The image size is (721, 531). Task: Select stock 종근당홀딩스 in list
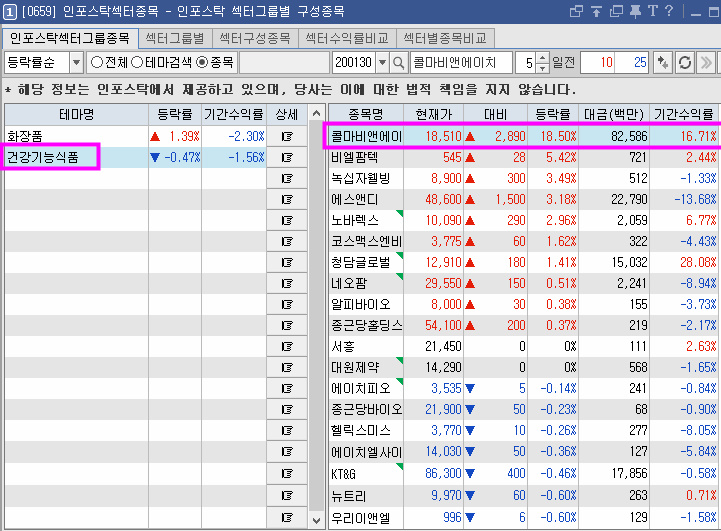(523, 325)
